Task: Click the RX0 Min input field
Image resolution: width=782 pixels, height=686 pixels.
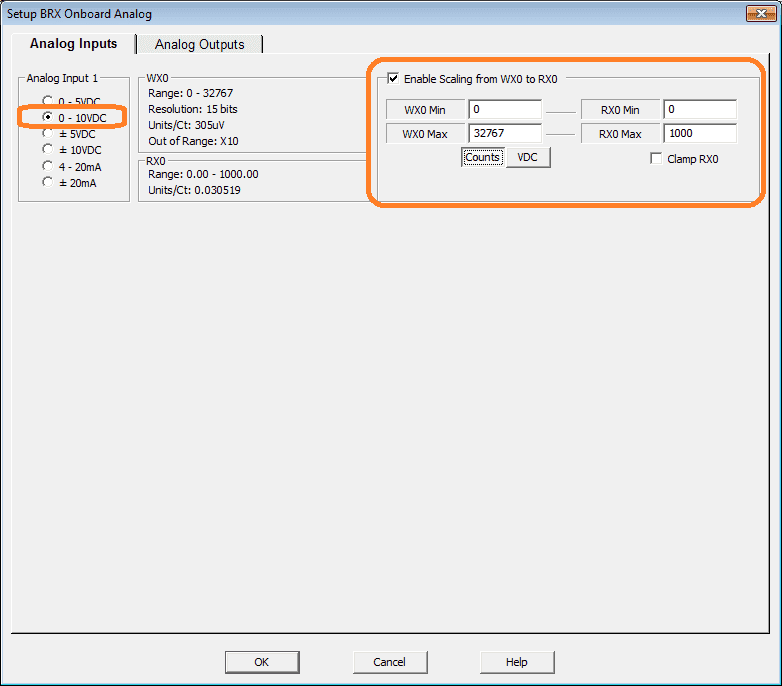Action: (x=700, y=109)
